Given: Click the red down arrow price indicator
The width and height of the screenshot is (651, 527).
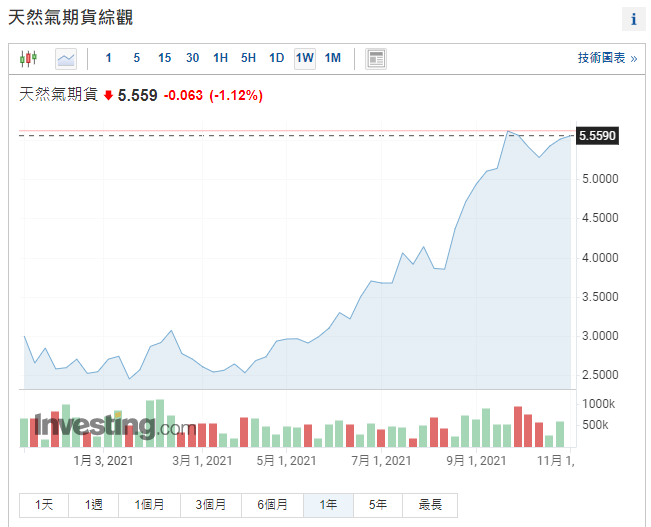Looking at the screenshot, I should click(x=108, y=96).
